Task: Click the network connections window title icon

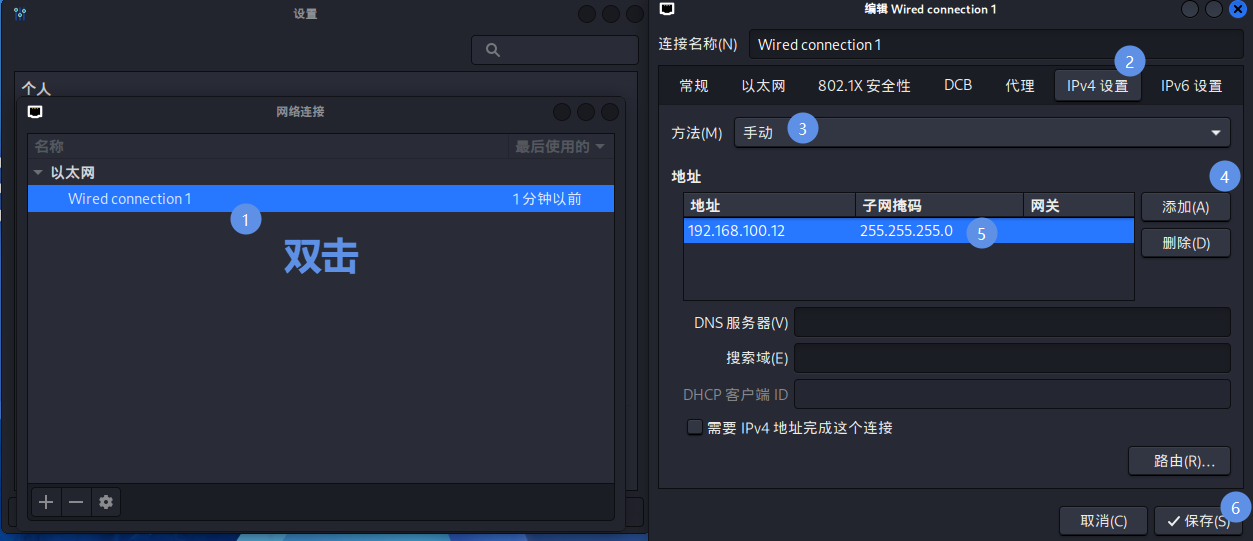Action: [35, 111]
